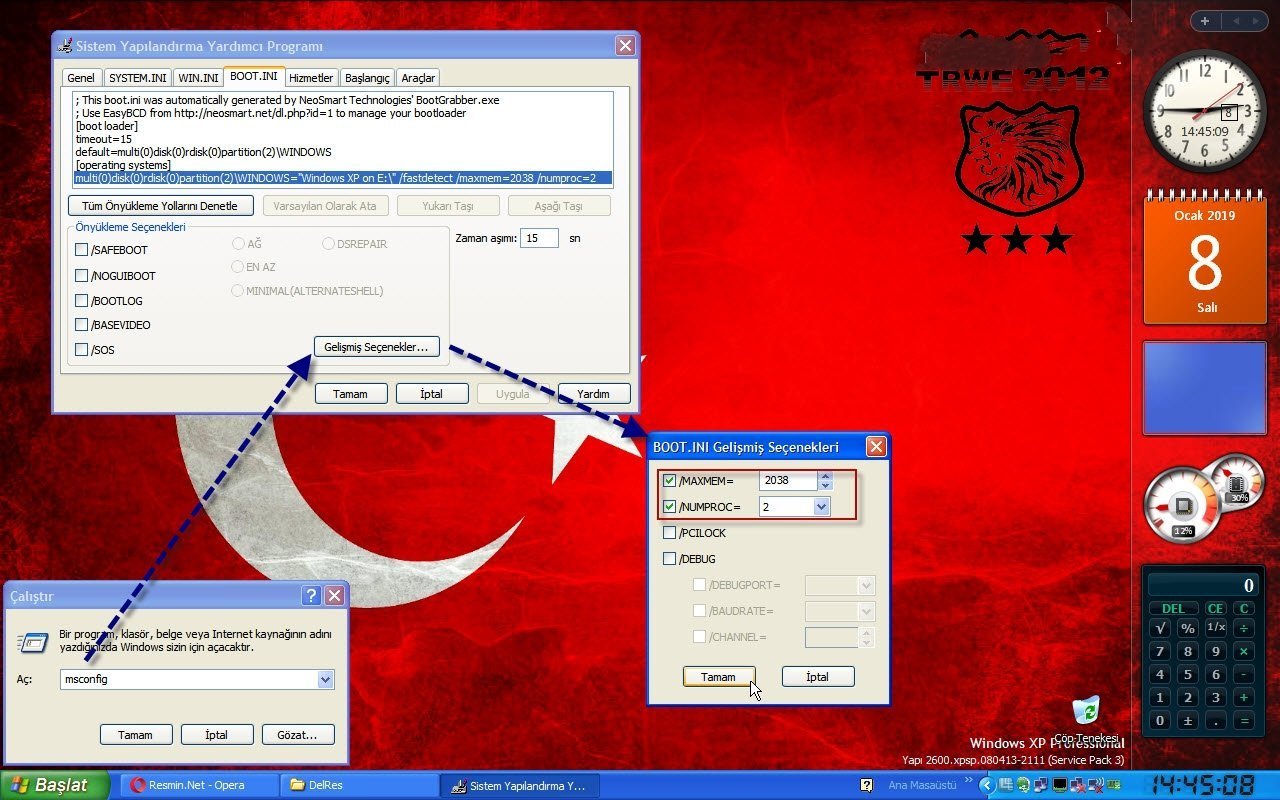The width and height of the screenshot is (1280, 800).
Task: Click the calculator percent key
Action: point(1188,629)
